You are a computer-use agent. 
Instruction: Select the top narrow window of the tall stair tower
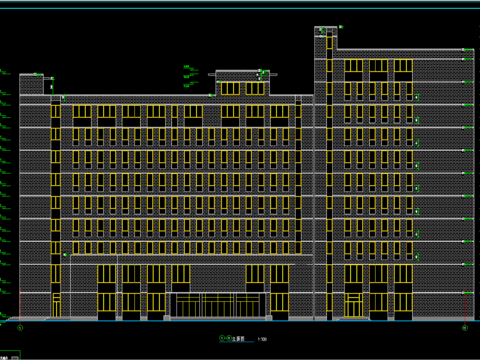click(329, 43)
